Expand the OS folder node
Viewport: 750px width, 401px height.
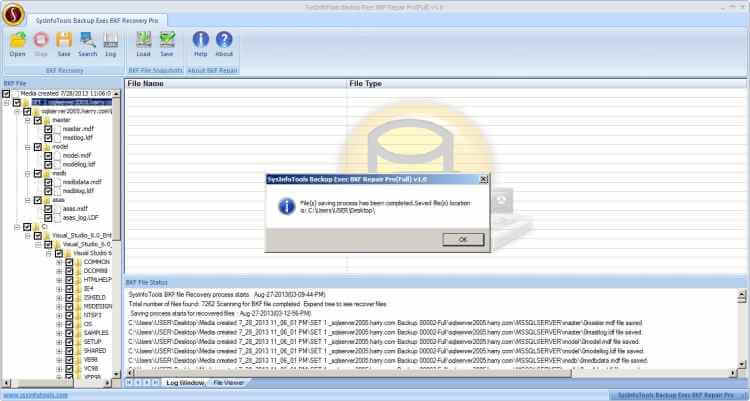[59, 324]
